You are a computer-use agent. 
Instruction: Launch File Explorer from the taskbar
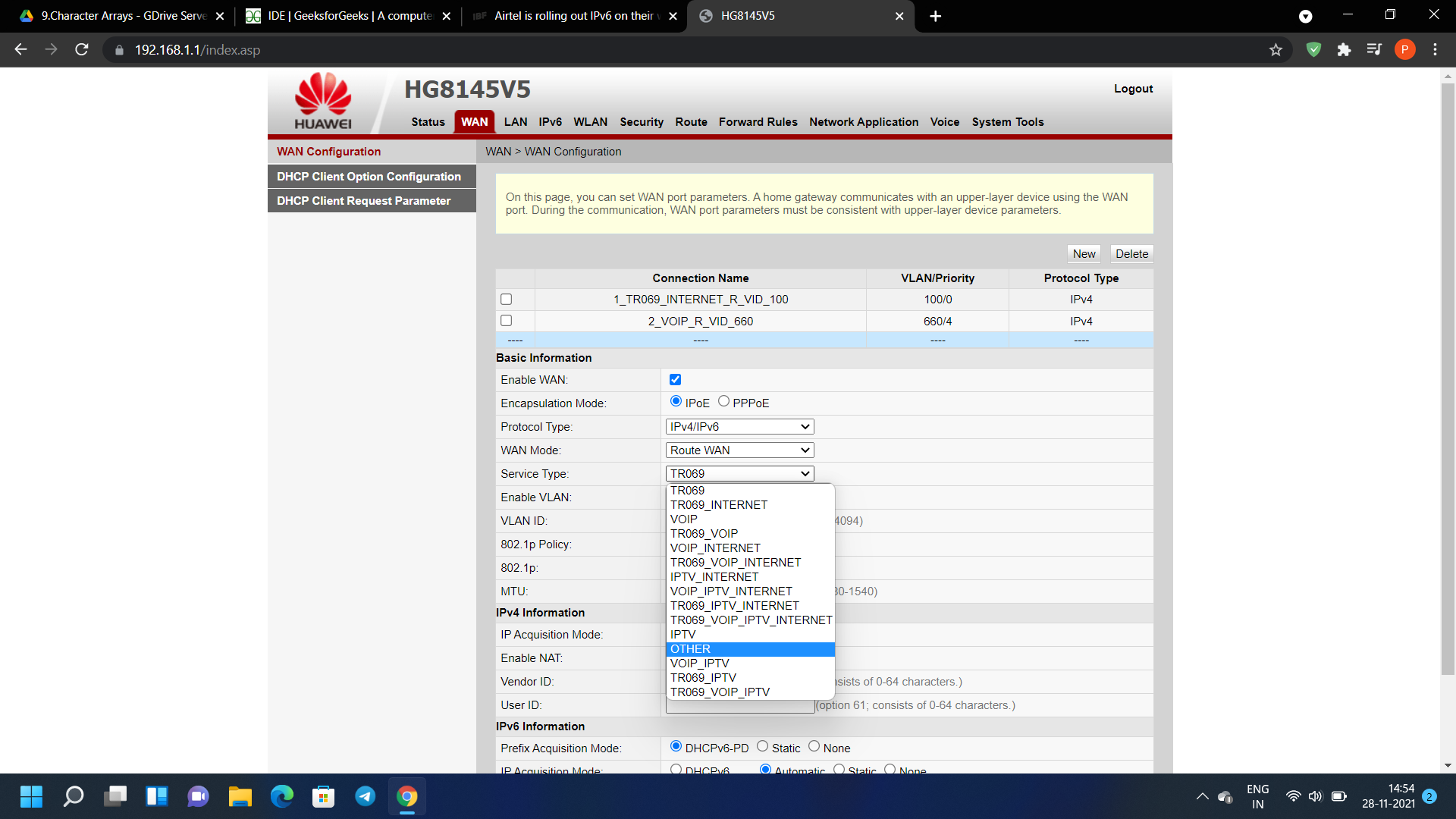240,796
